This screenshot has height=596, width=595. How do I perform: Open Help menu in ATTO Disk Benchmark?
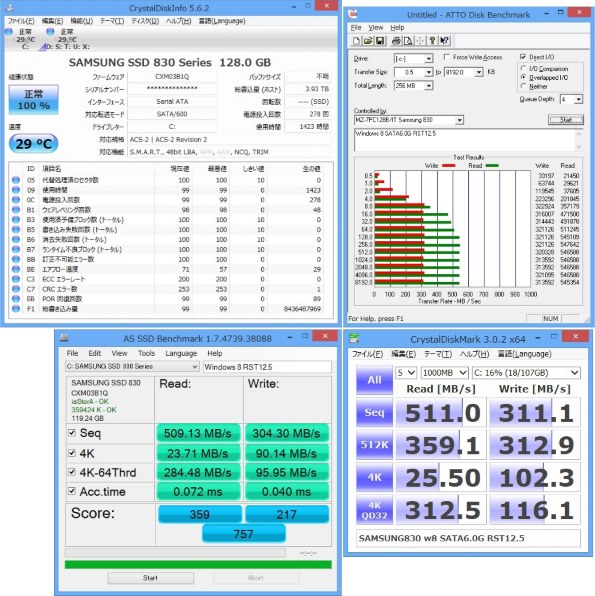click(397, 28)
